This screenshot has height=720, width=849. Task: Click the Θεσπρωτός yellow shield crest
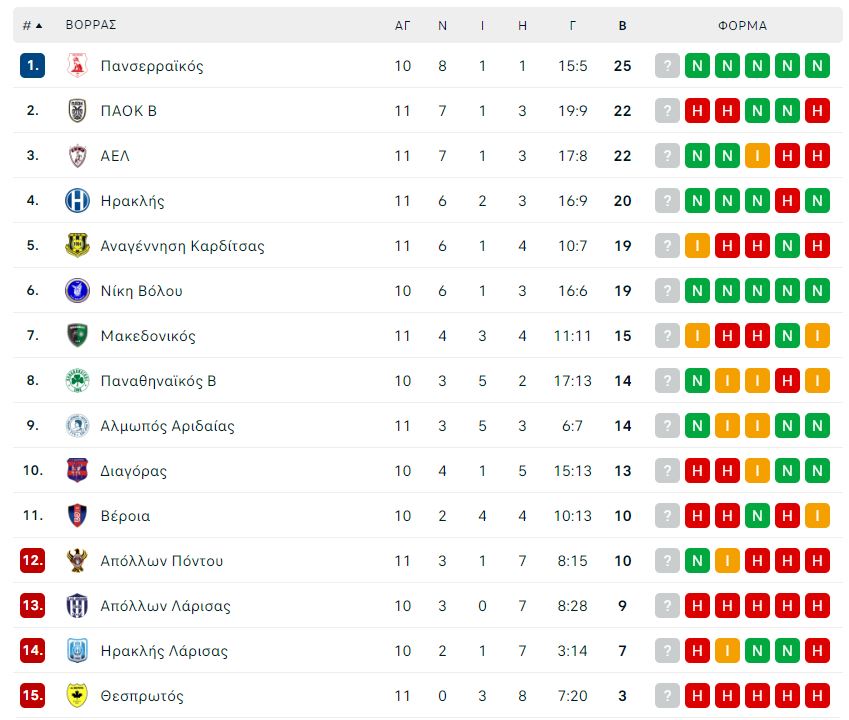pos(77,695)
